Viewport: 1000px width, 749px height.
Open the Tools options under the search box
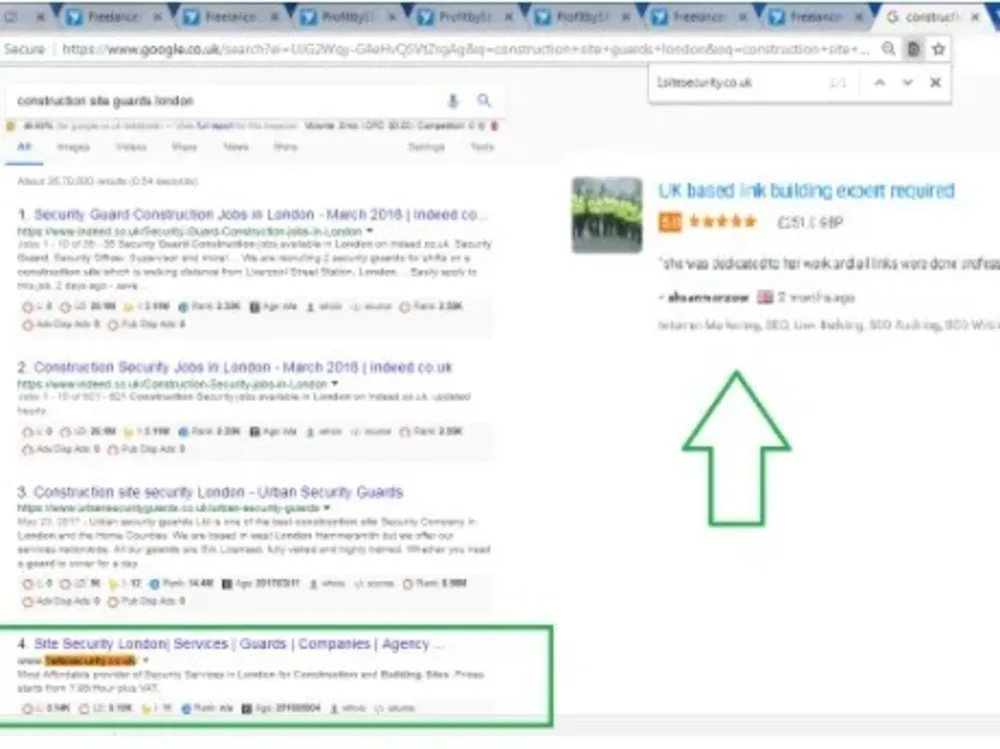coord(482,147)
